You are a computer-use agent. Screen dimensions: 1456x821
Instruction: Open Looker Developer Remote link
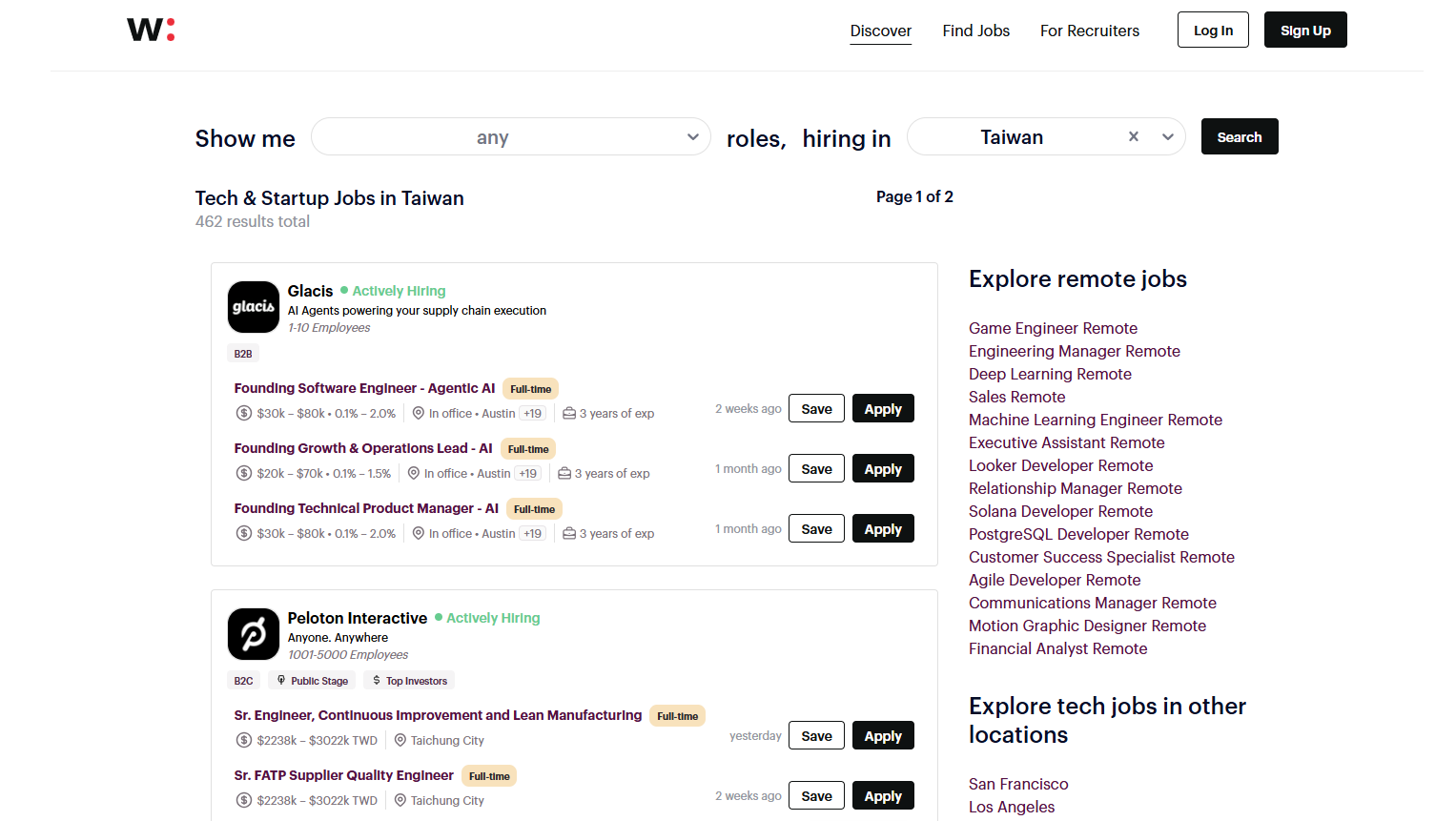click(x=1061, y=465)
